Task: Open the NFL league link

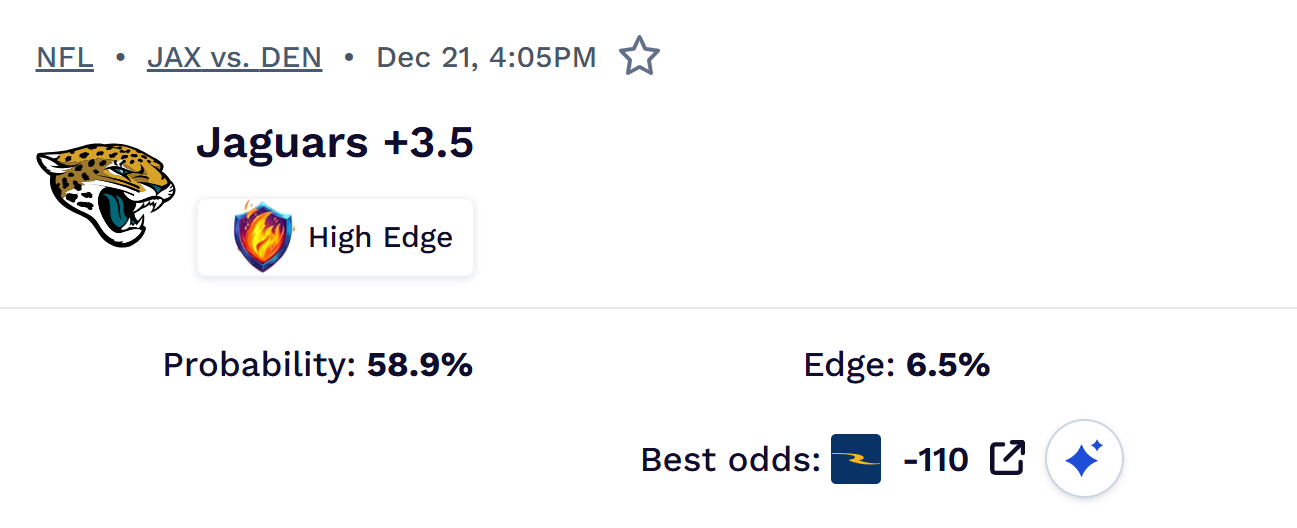Action: 65,58
